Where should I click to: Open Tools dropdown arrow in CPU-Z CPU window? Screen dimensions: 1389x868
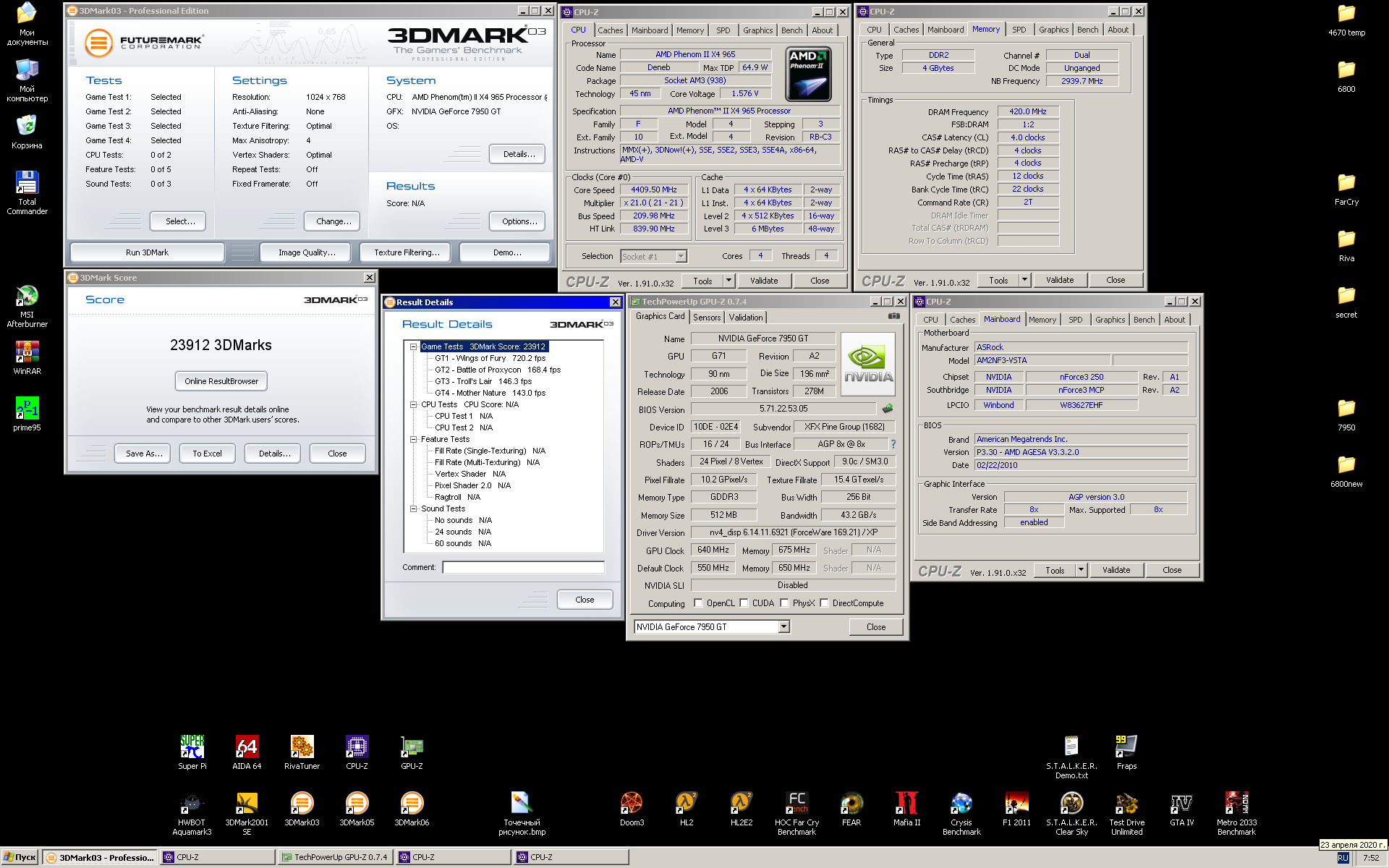729,281
